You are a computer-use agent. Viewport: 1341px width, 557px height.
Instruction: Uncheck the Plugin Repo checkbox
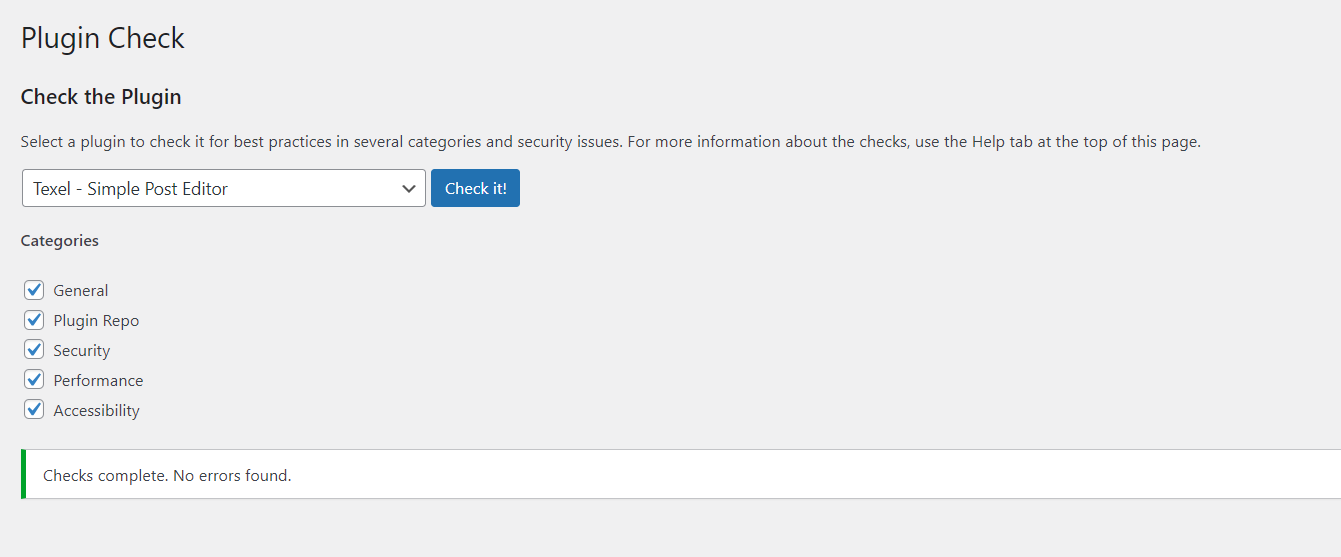[35, 320]
